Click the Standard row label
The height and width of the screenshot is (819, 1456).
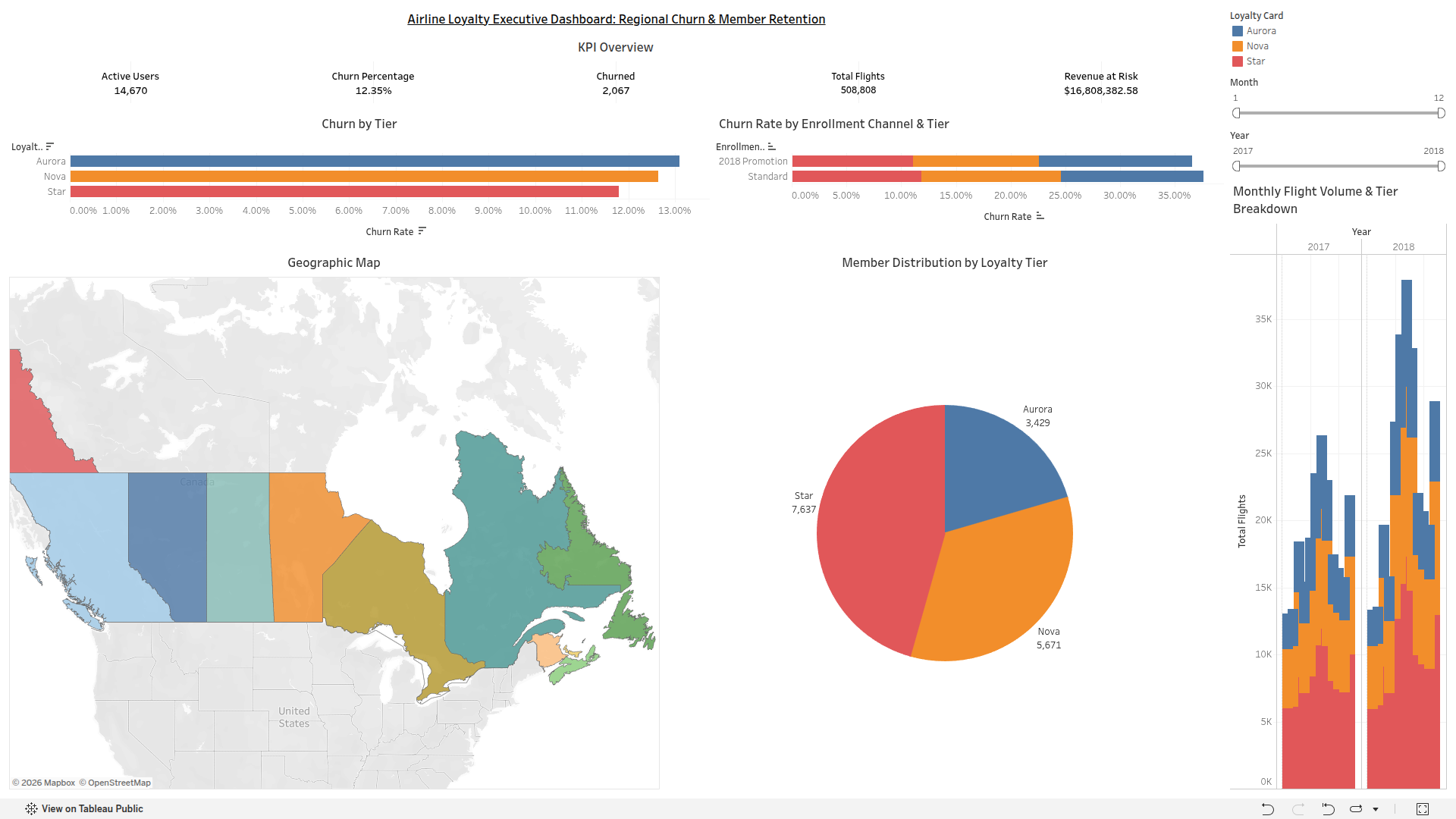(767, 177)
